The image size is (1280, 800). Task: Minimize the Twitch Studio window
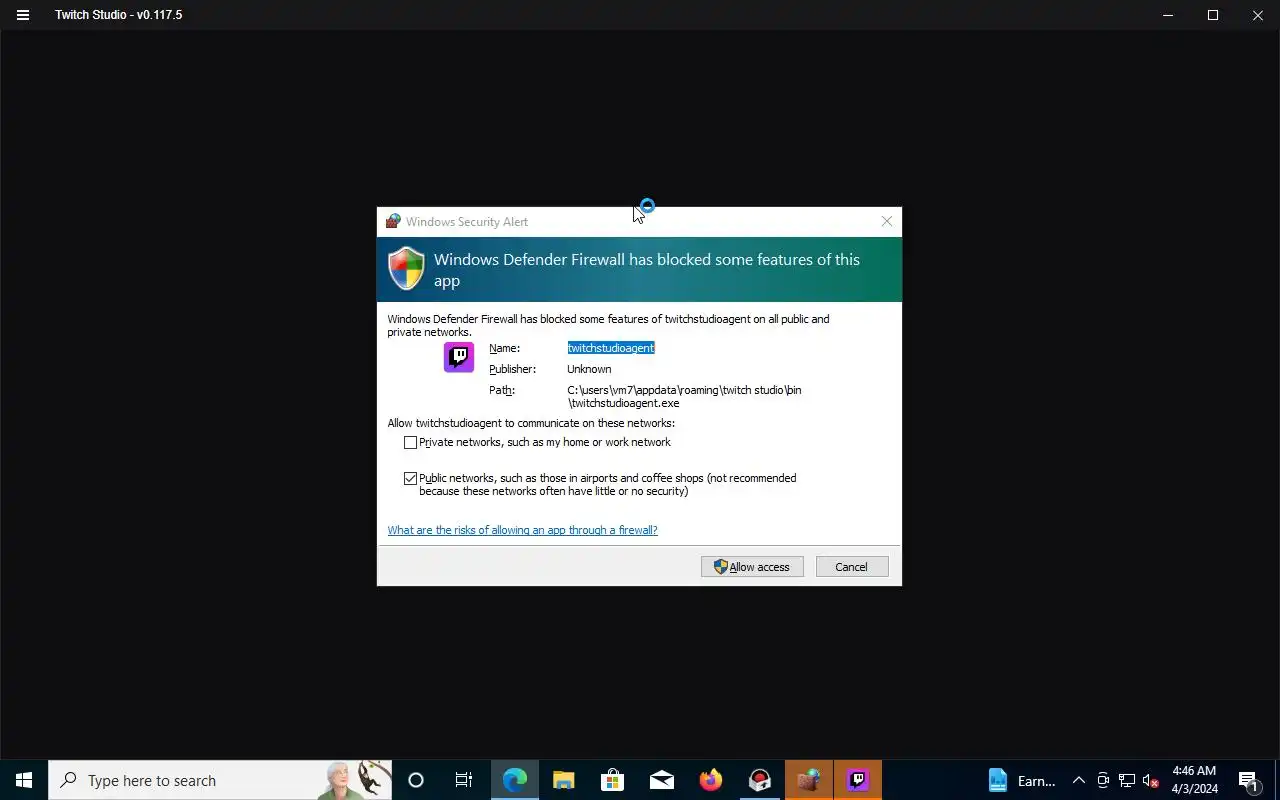pos(1168,15)
